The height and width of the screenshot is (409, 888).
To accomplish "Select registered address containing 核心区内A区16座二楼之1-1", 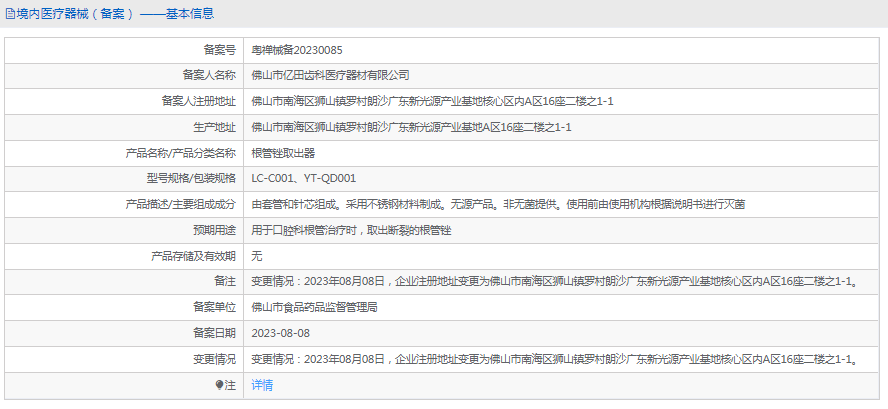I will [x=433, y=101].
